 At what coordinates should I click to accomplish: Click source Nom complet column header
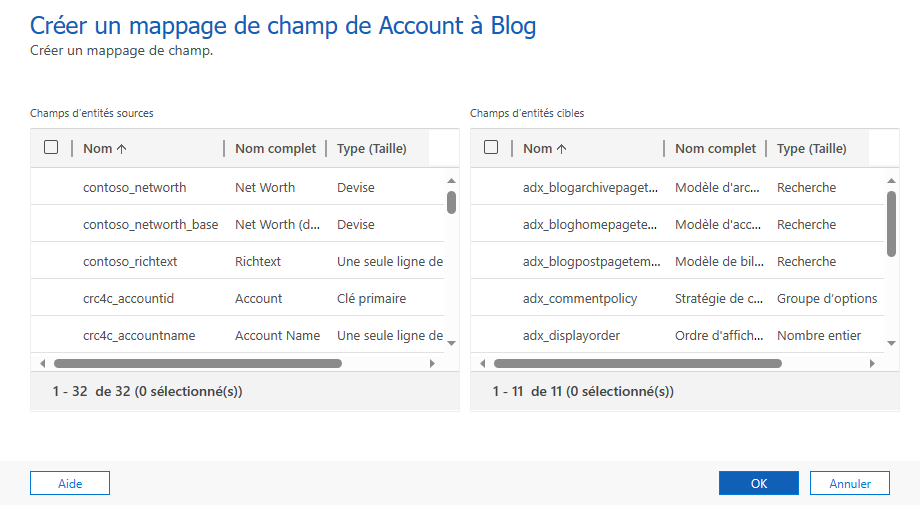pyautogui.click(x=275, y=149)
